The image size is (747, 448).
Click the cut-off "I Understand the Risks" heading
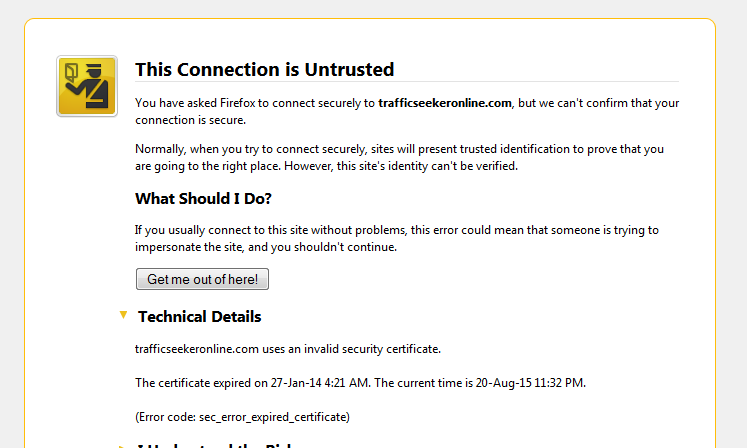click(214, 446)
